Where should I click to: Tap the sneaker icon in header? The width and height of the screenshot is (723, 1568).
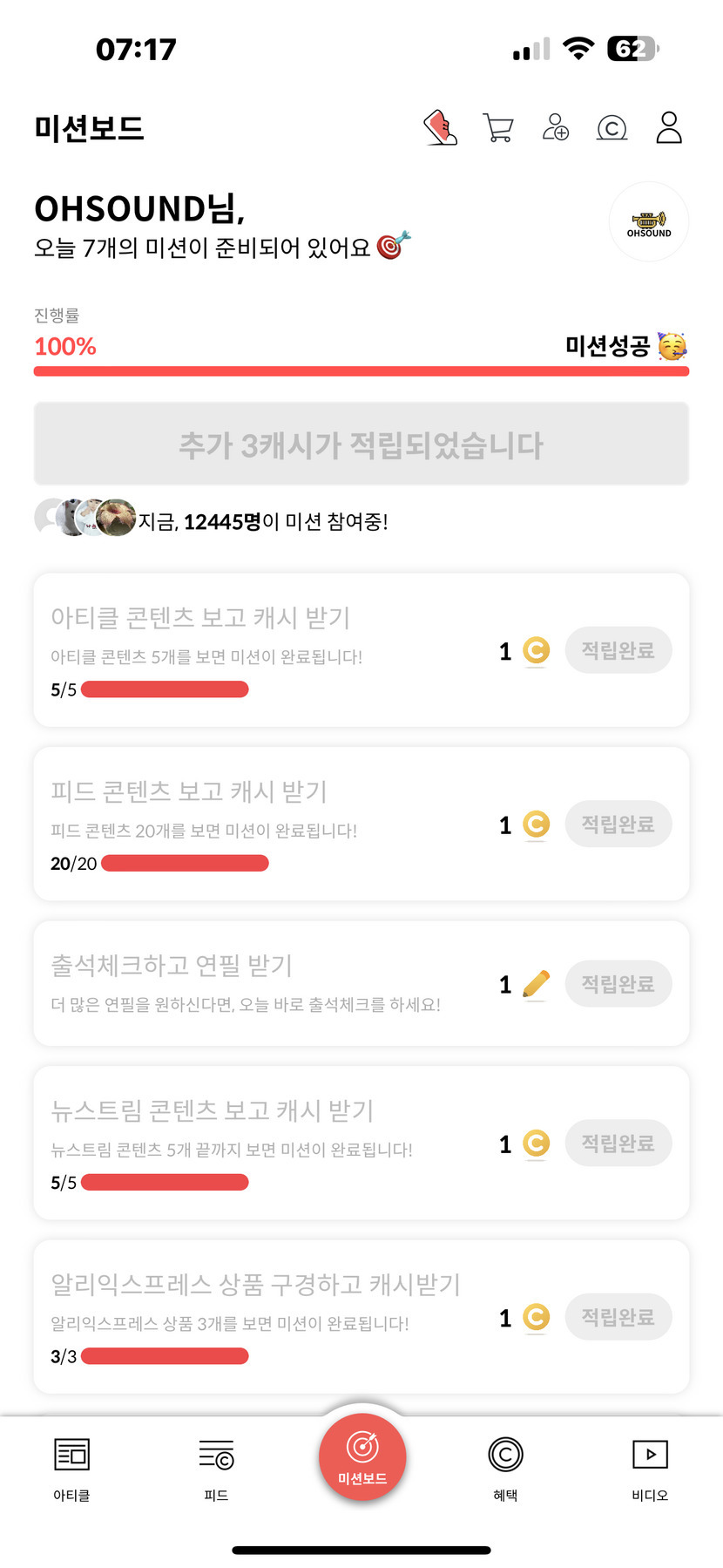pos(441,127)
